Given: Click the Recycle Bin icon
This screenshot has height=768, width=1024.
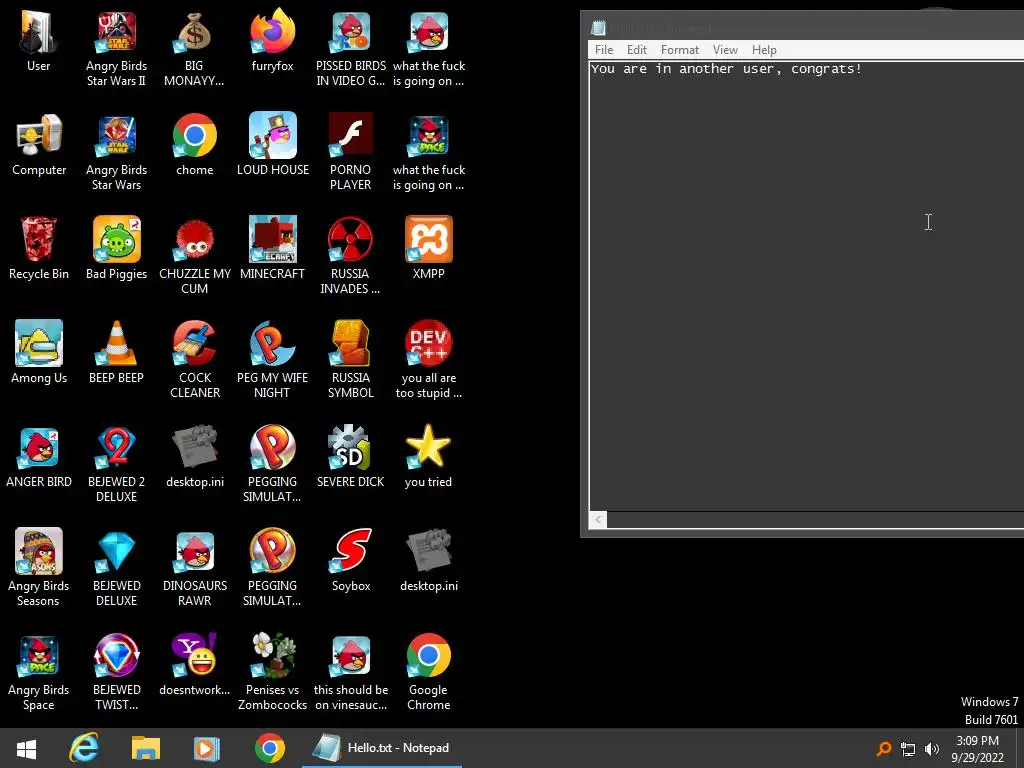Looking at the screenshot, I should coord(39,249).
